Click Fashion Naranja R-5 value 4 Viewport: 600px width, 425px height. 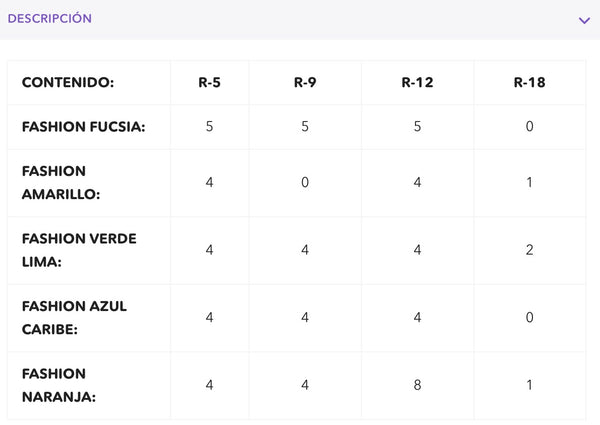209,385
